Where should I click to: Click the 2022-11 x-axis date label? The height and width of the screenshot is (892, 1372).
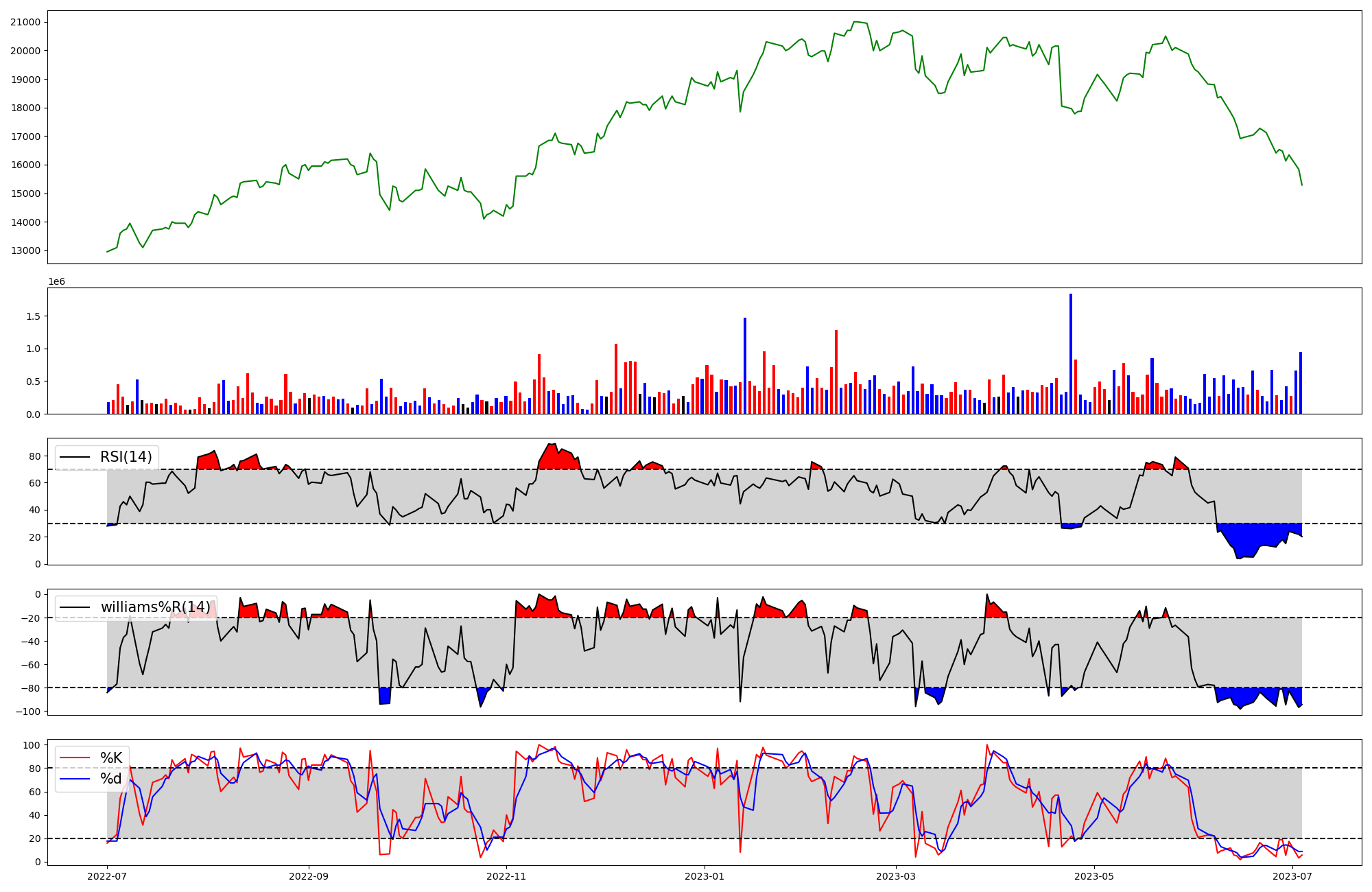point(506,876)
